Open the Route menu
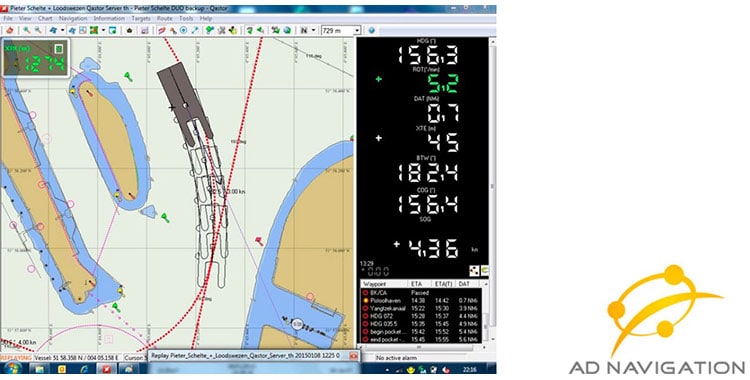The image size is (750, 380). click(165, 18)
